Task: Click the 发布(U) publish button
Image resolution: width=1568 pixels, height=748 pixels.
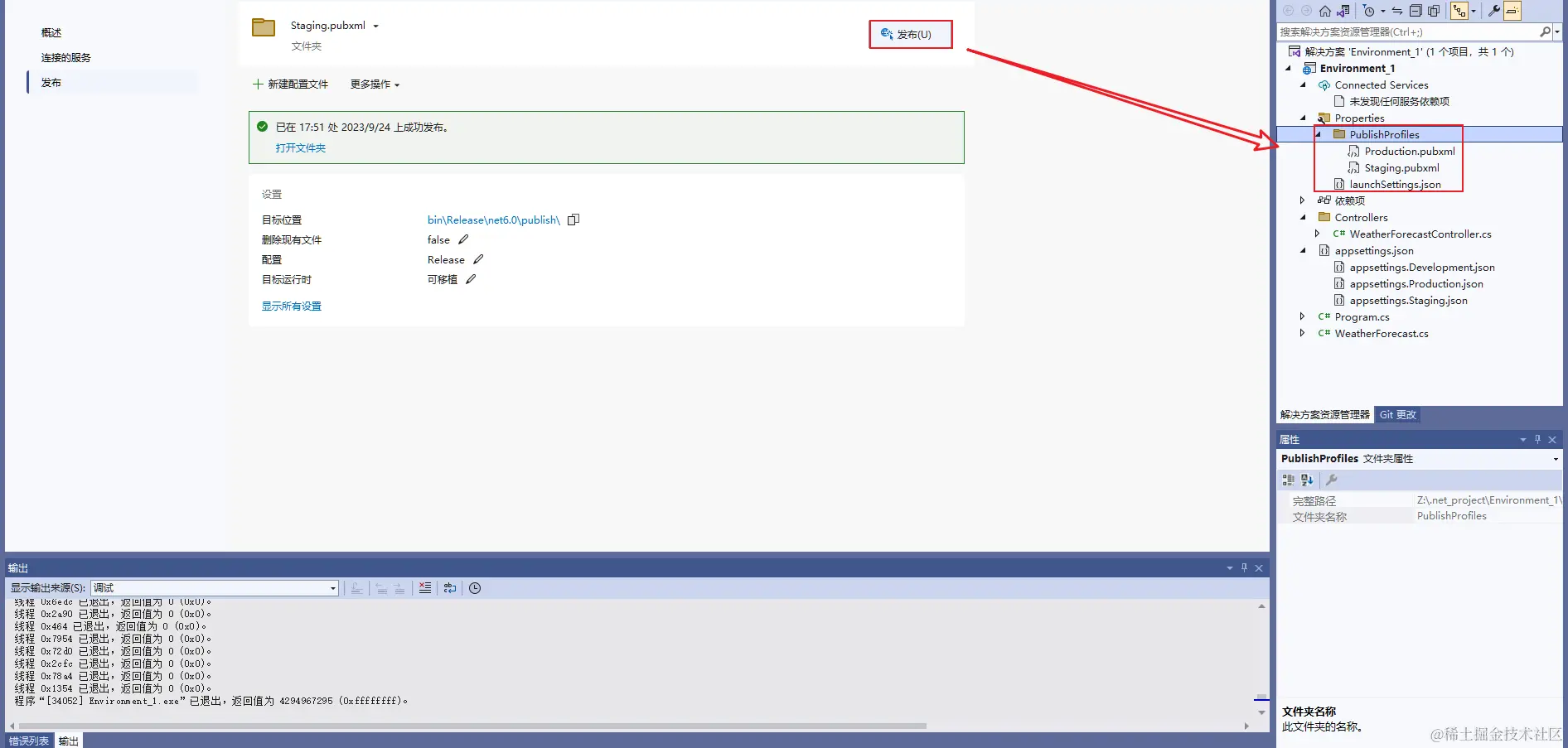Action: [911, 34]
